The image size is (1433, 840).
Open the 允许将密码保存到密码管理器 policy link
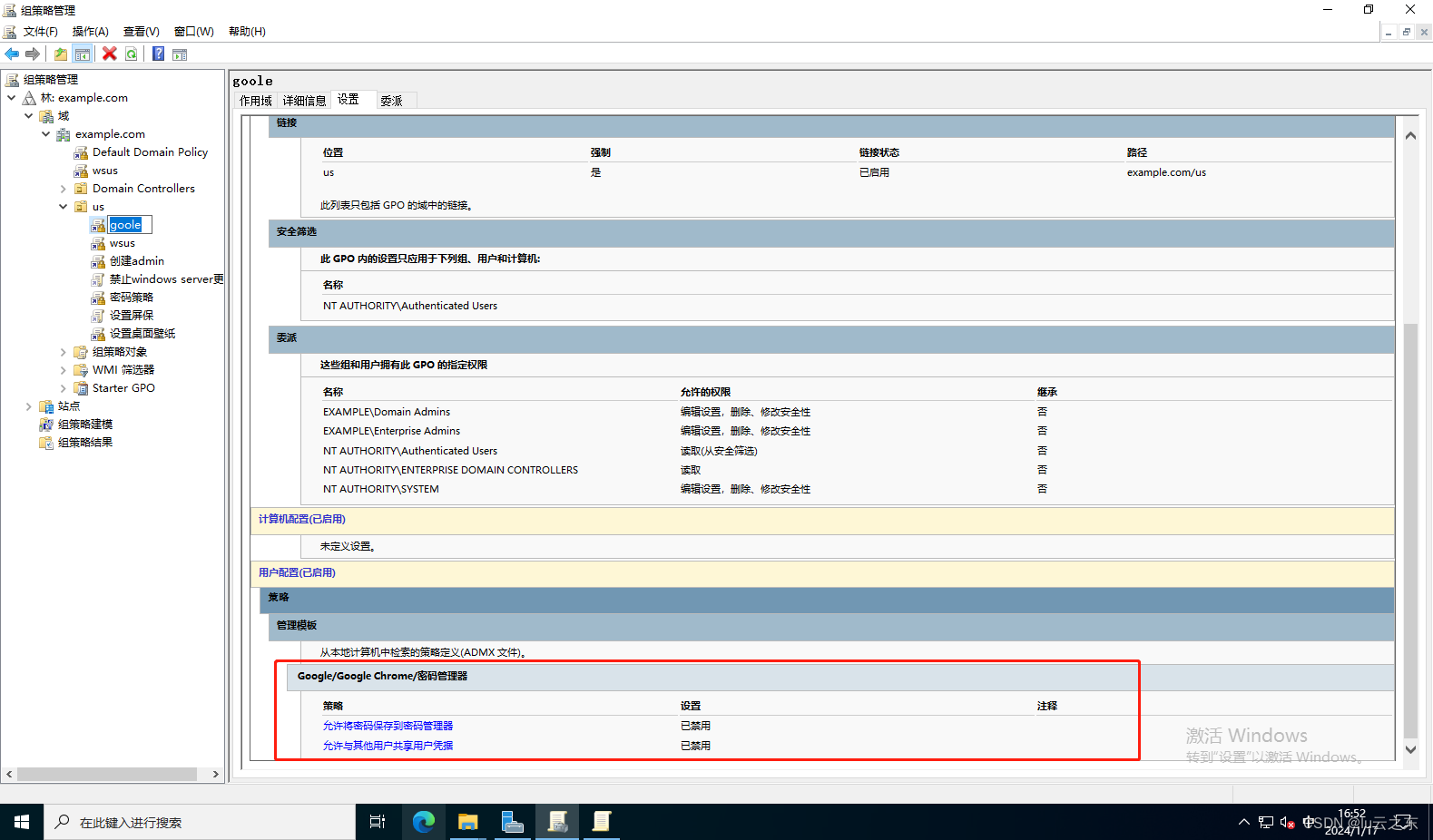388,726
